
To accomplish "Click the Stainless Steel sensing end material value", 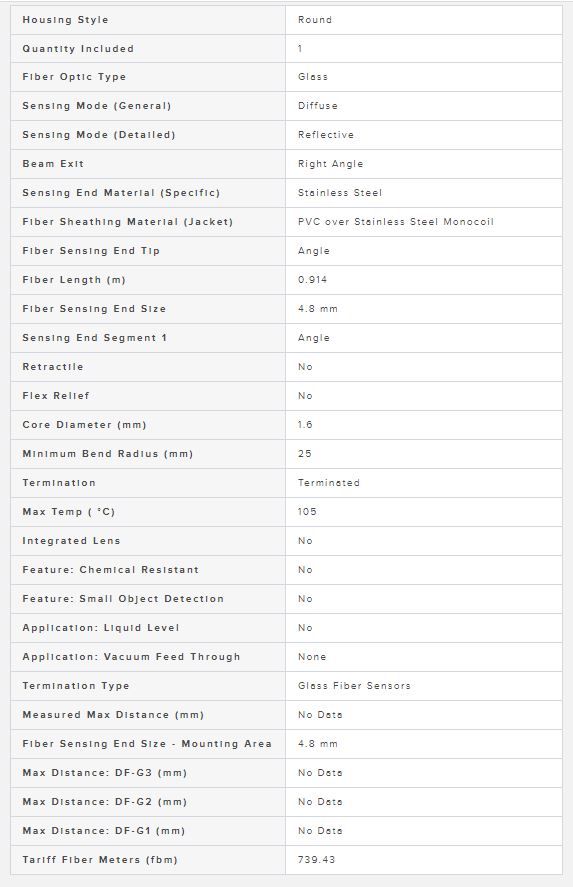I will click(340, 193).
